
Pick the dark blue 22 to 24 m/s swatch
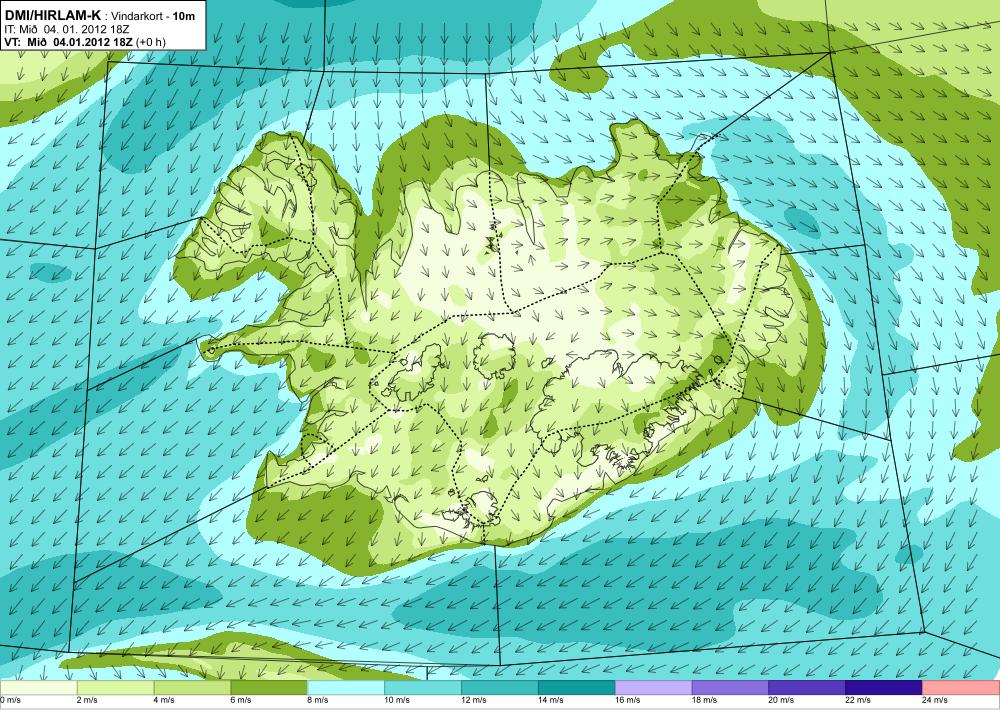[x=884, y=688]
